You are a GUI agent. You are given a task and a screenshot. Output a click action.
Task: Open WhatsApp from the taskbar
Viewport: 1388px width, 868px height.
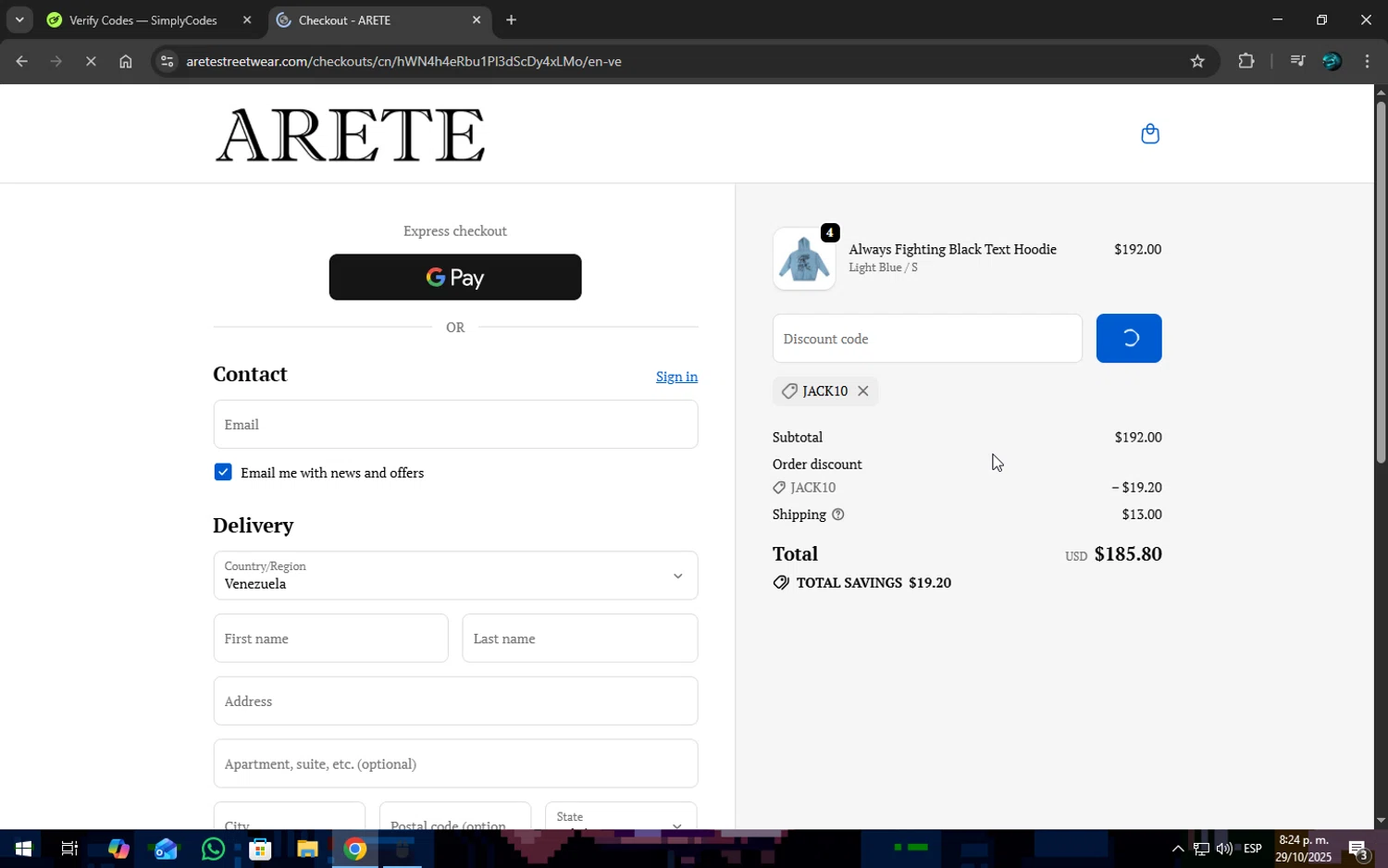[213, 849]
